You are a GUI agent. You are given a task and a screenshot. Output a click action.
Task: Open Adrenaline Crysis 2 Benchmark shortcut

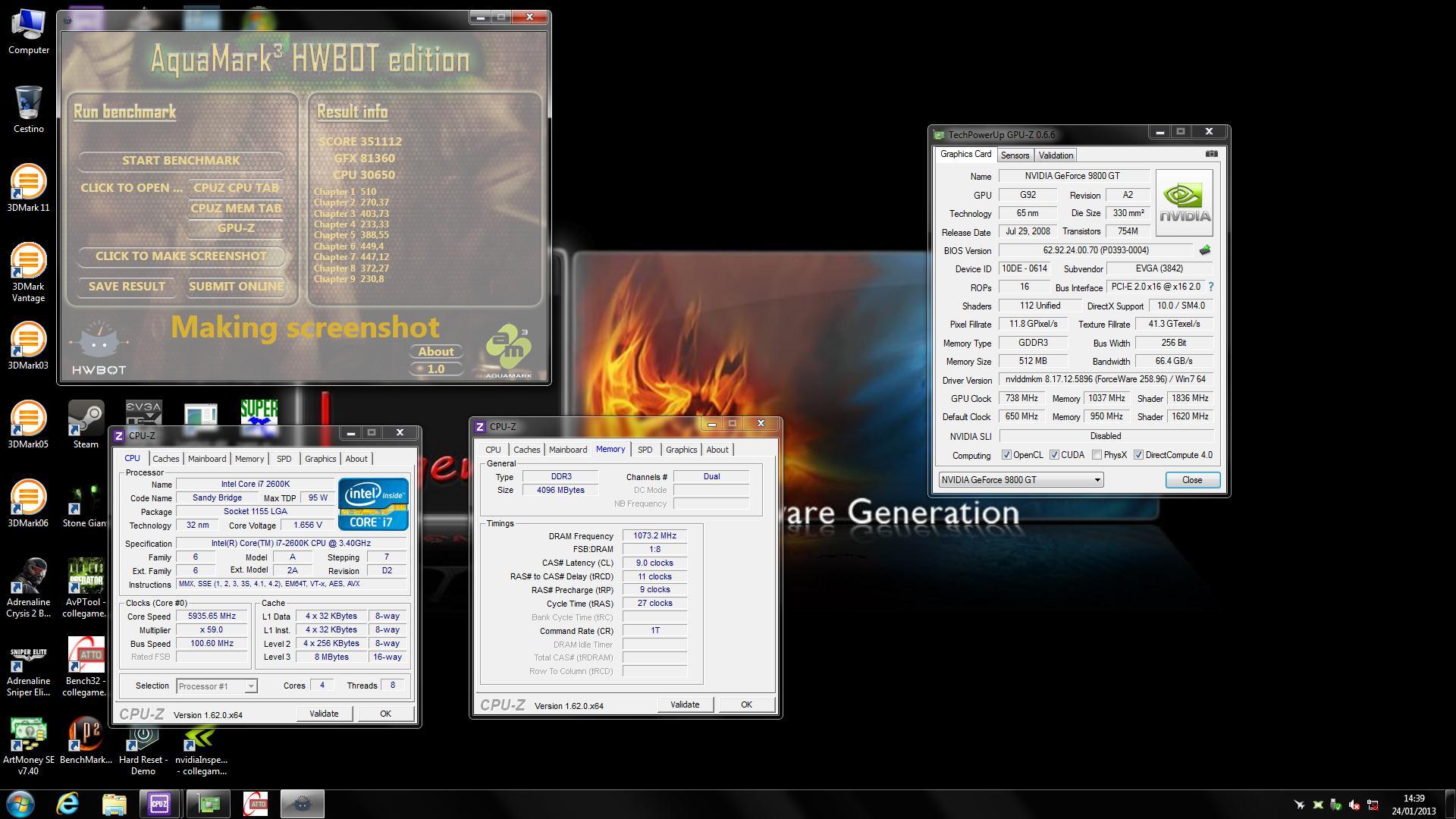[x=29, y=588]
